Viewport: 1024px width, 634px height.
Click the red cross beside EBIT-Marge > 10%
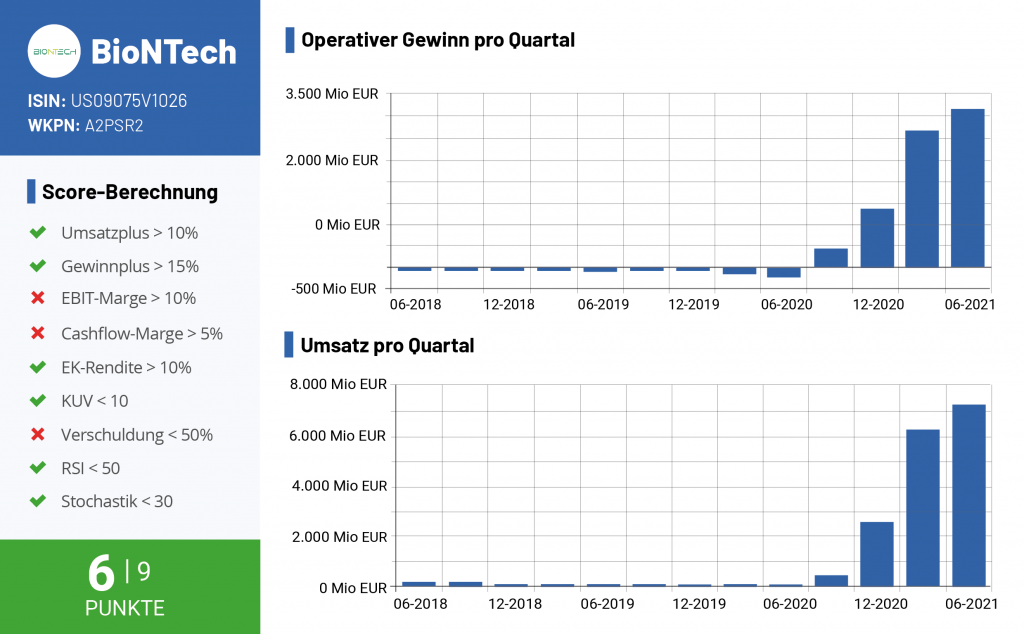[x=38, y=298]
